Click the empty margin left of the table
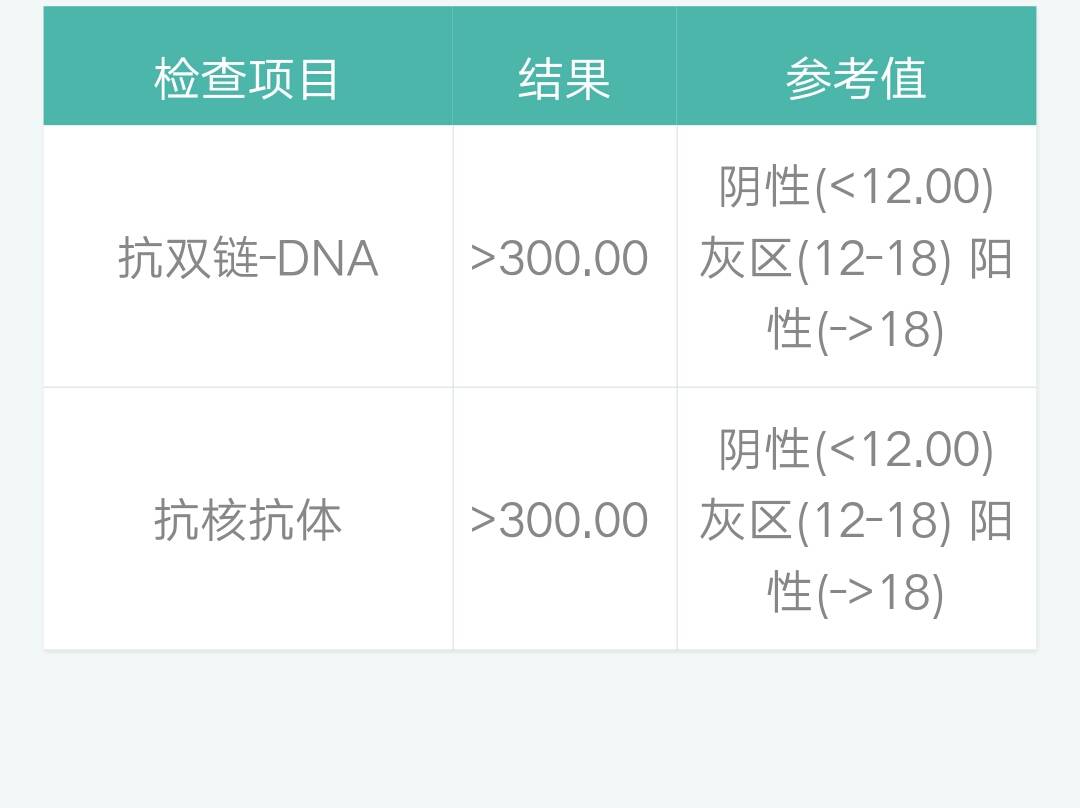The width and height of the screenshot is (1080, 808). [x=21, y=400]
